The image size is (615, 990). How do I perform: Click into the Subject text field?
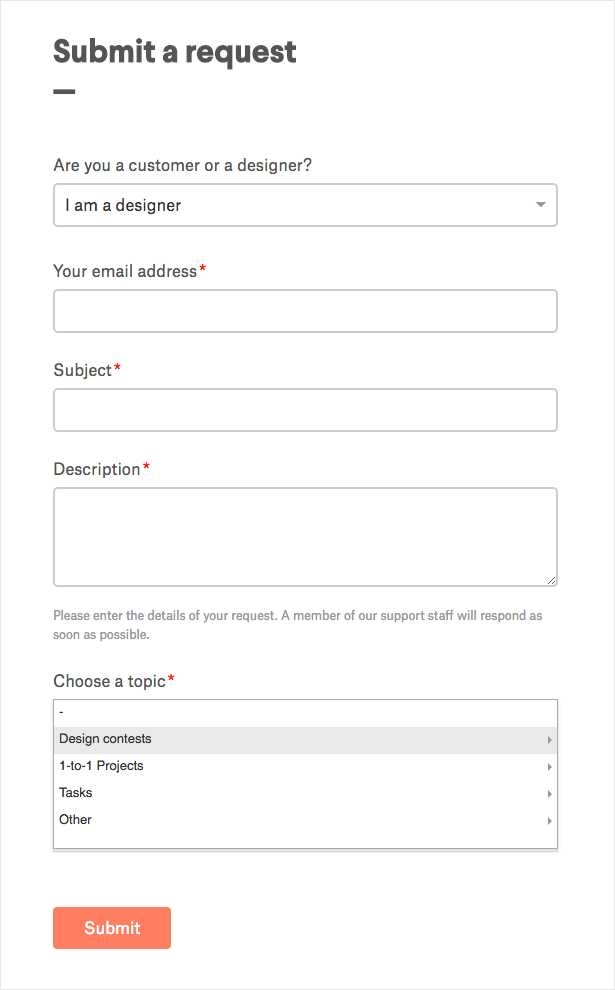[x=305, y=410]
